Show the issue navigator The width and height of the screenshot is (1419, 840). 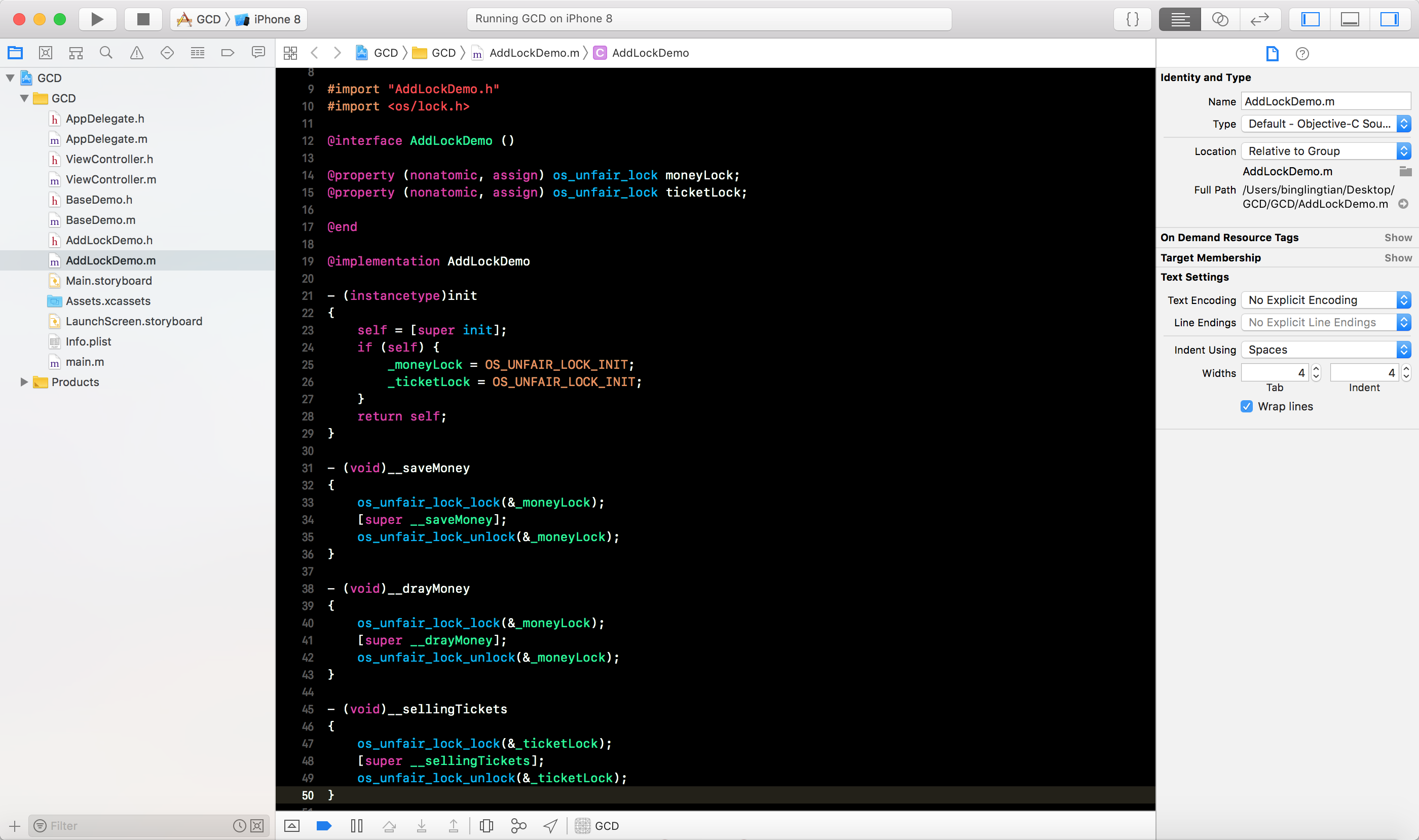click(136, 53)
